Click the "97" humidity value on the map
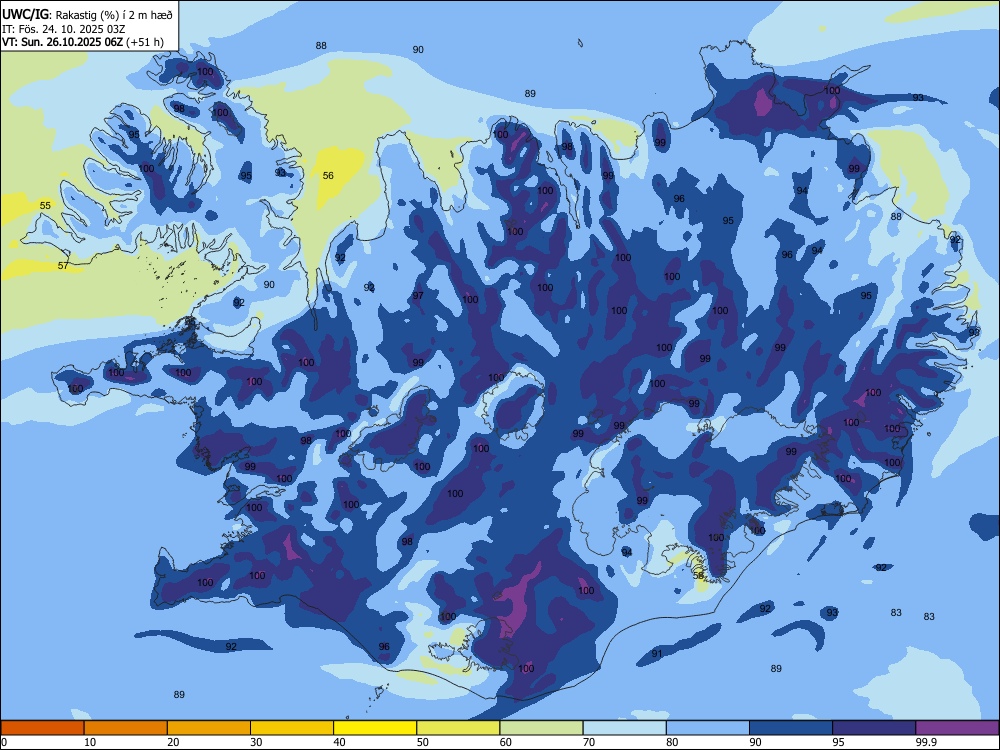1000x750 pixels. coord(418,295)
